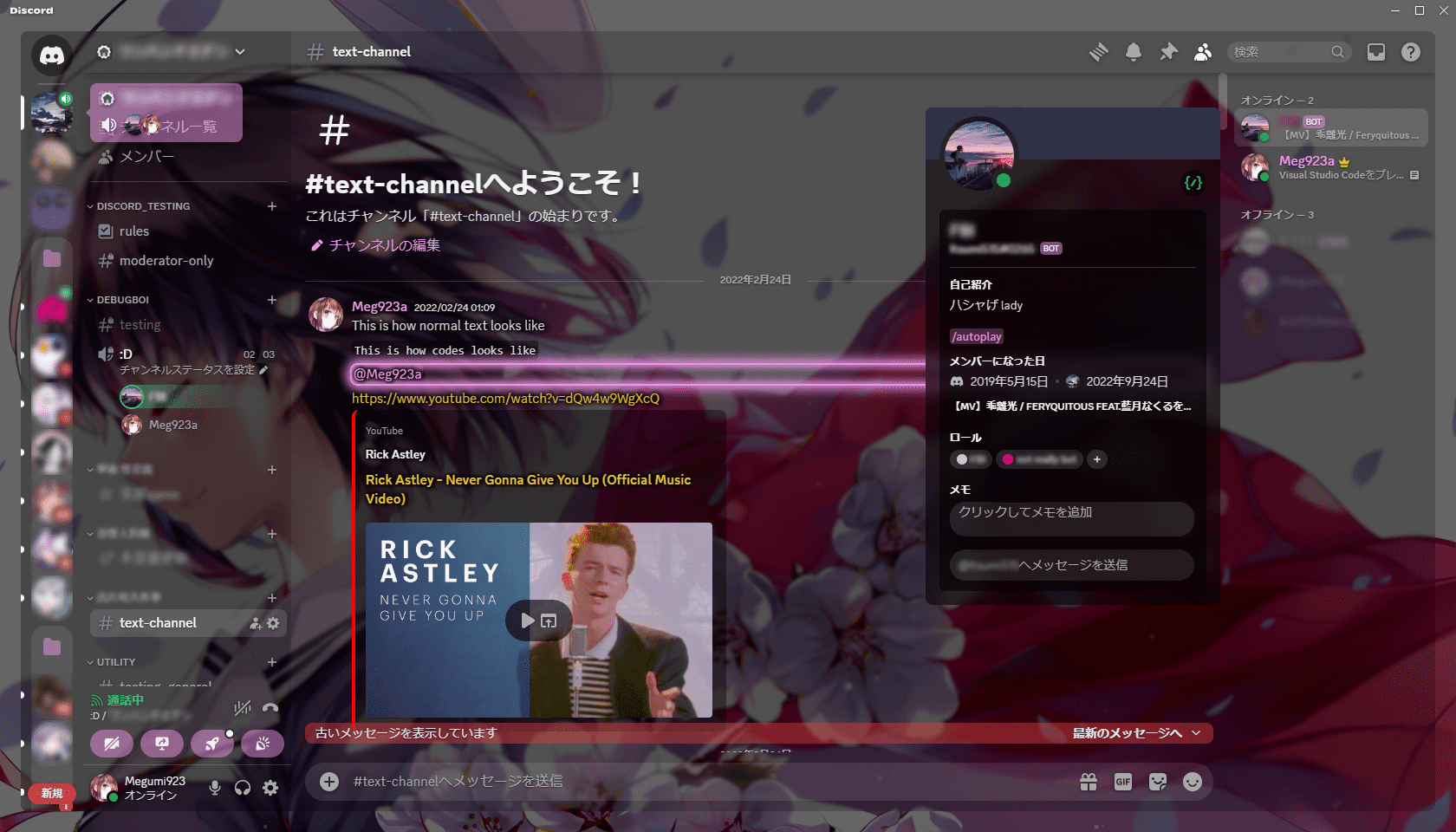The height and width of the screenshot is (832, 1456).
Task: Select the BOT user in member list
Action: click(1331, 127)
